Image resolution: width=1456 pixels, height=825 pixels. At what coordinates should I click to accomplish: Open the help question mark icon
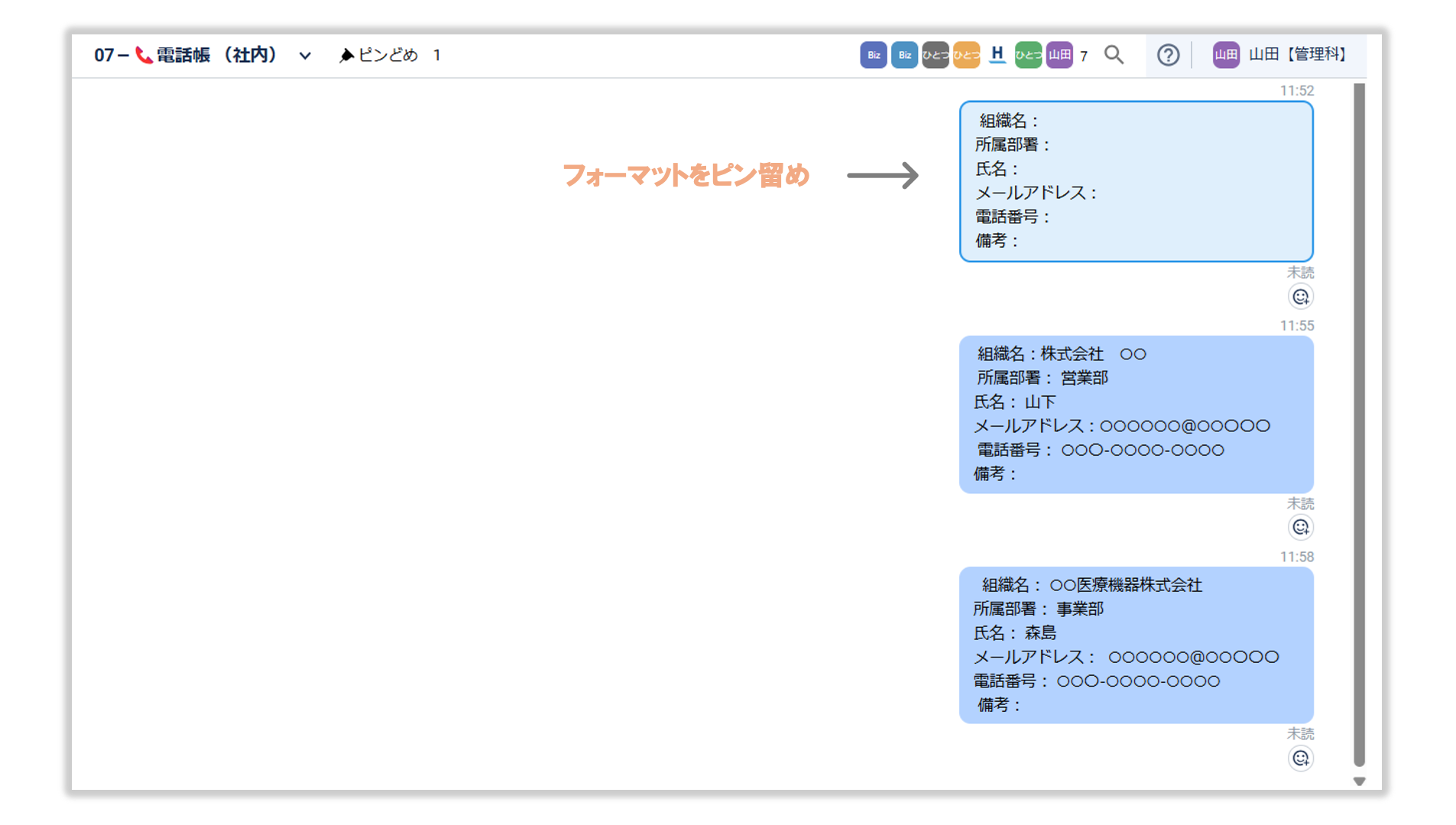click(1168, 55)
